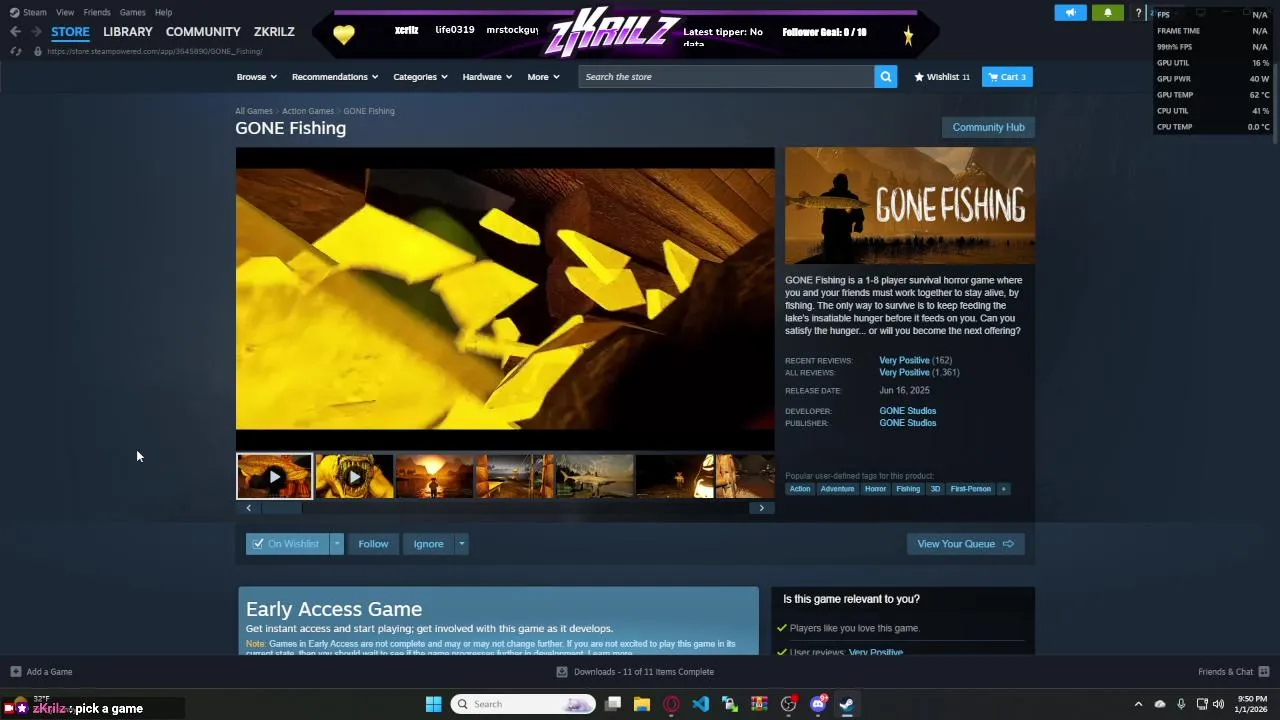This screenshot has height=720, width=1280.
Task: Click the Follow button
Action: pyautogui.click(x=373, y=544)
